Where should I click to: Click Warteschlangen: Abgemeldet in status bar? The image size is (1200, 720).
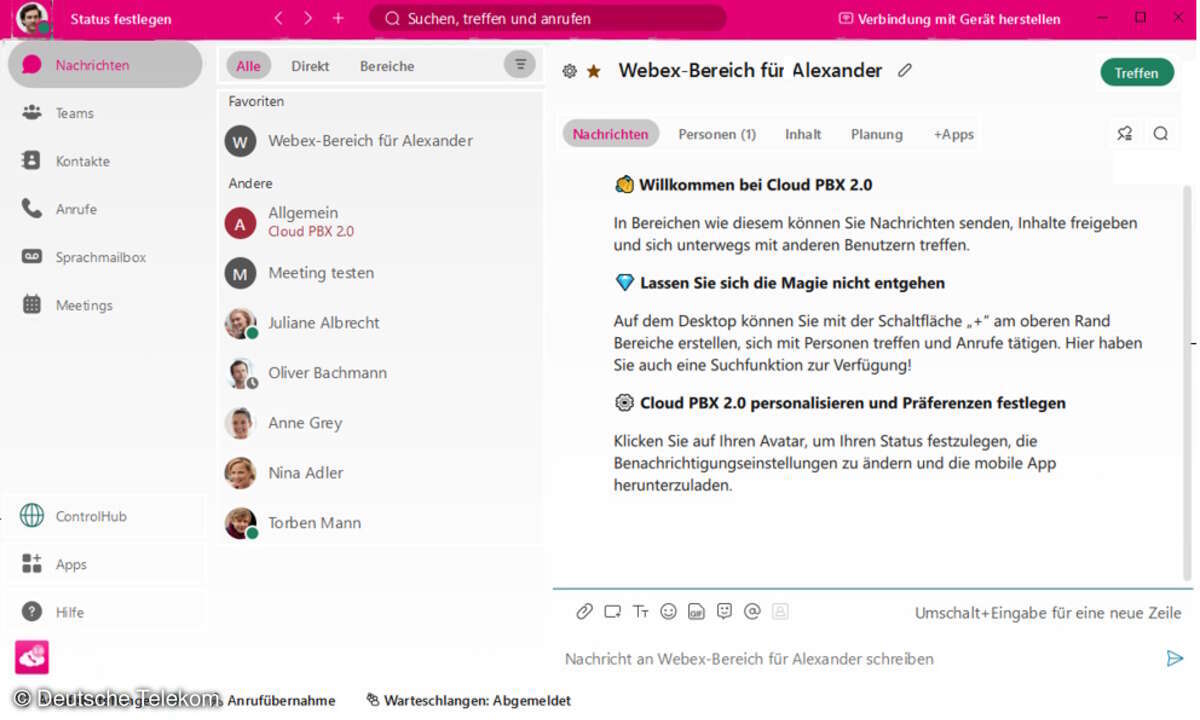[x=468, y=700]
